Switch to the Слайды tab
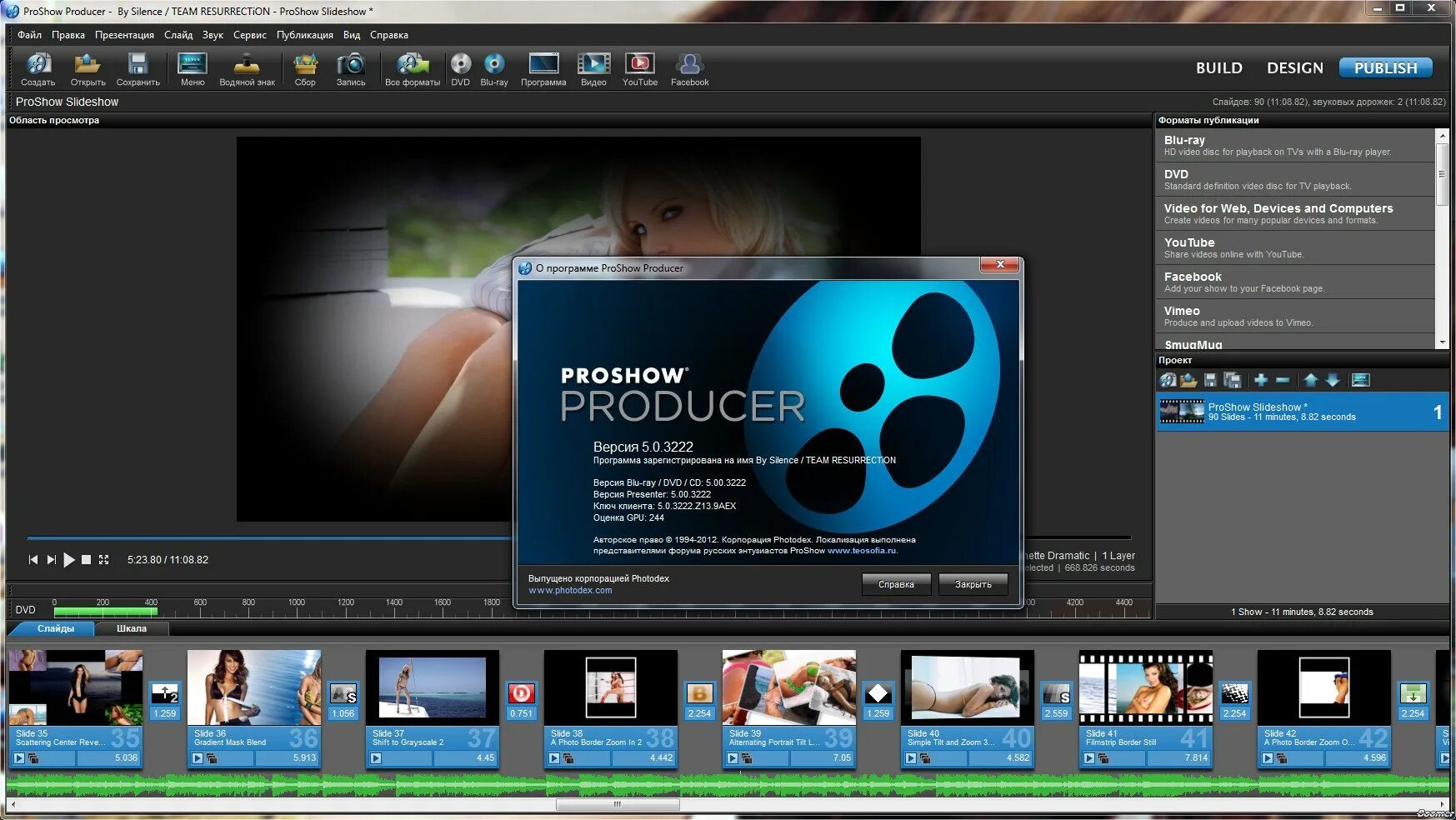Viewport: 1456px width, 820px height. point(55,628)
